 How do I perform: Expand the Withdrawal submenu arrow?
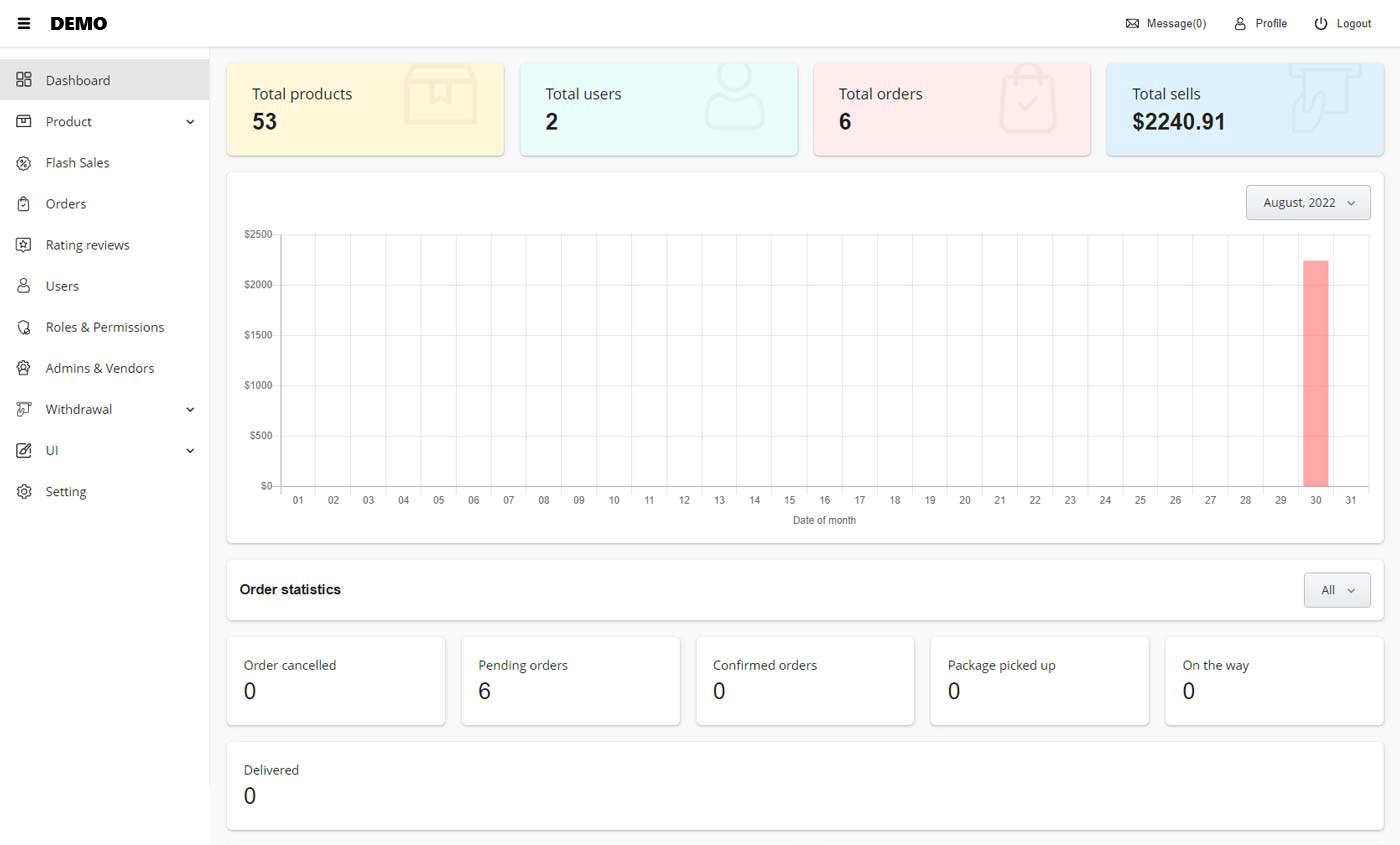pos(190,410)
